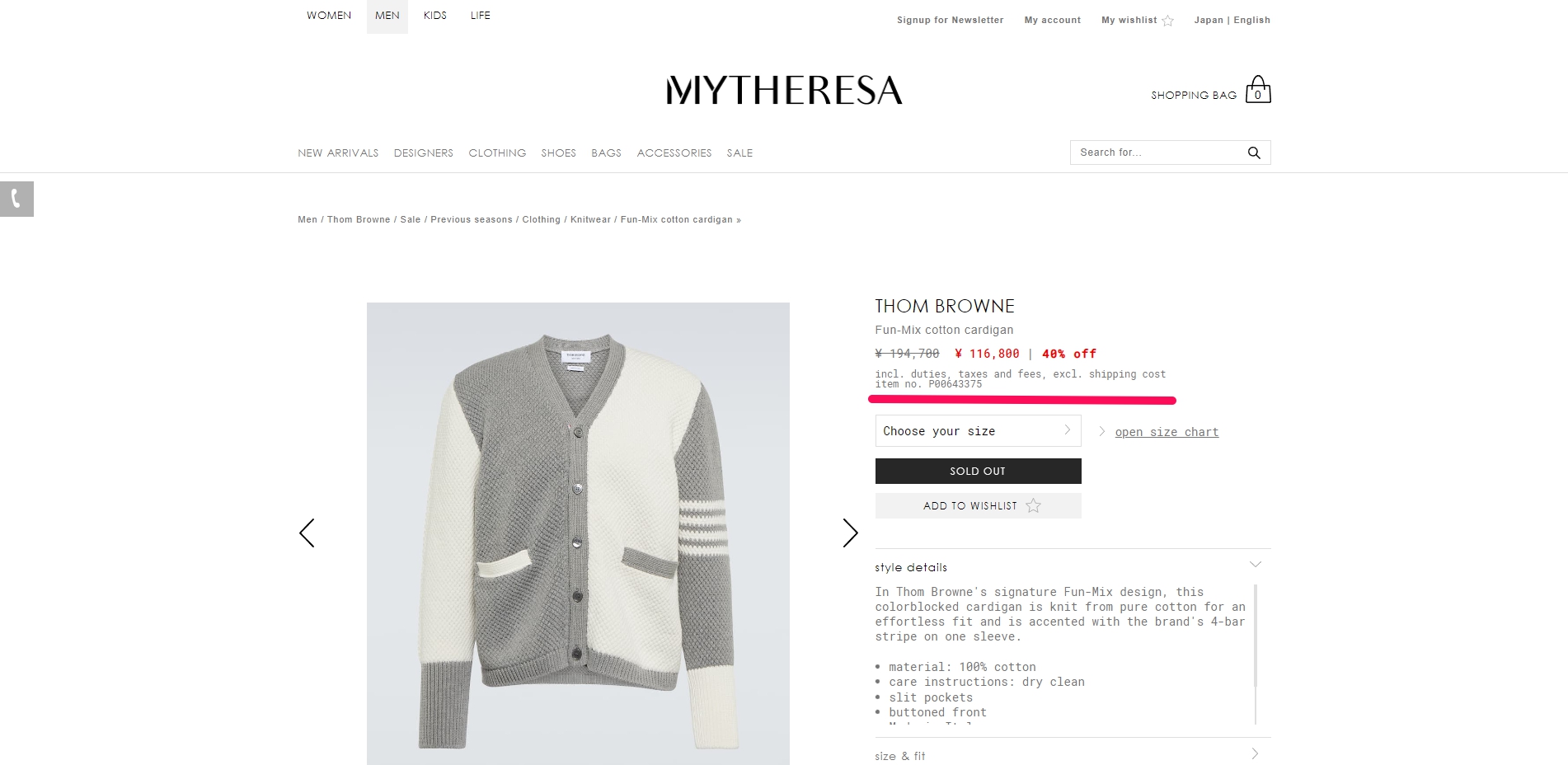The width and height of the screenshot is (1568, 765).
Task: Collapse the style details section
Action: [x=1255, y=565]
